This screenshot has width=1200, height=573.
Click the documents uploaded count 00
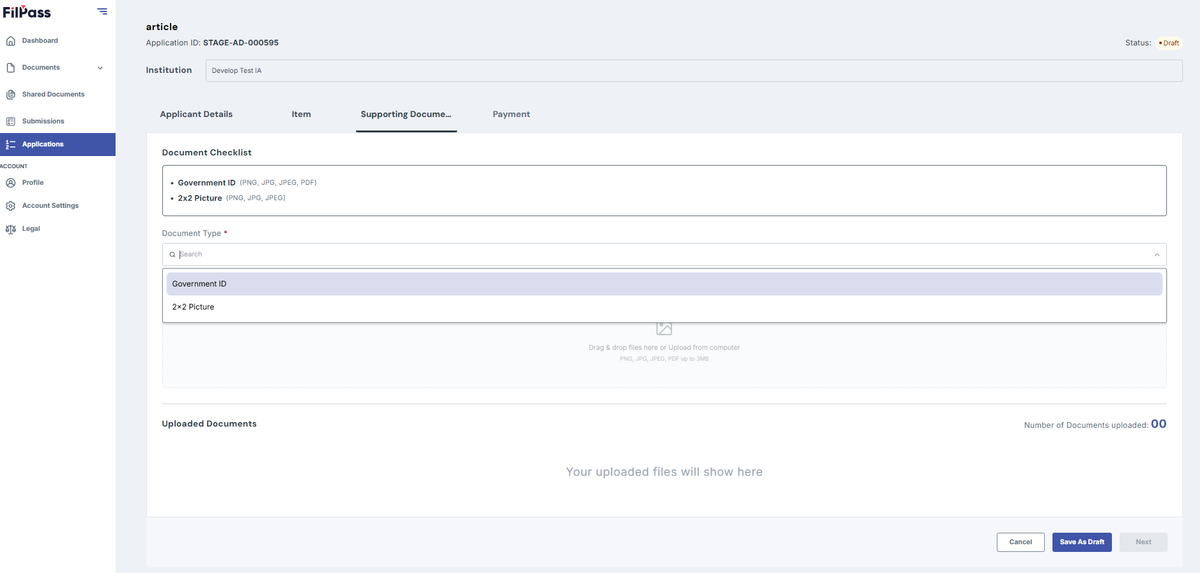[1158, 424]
